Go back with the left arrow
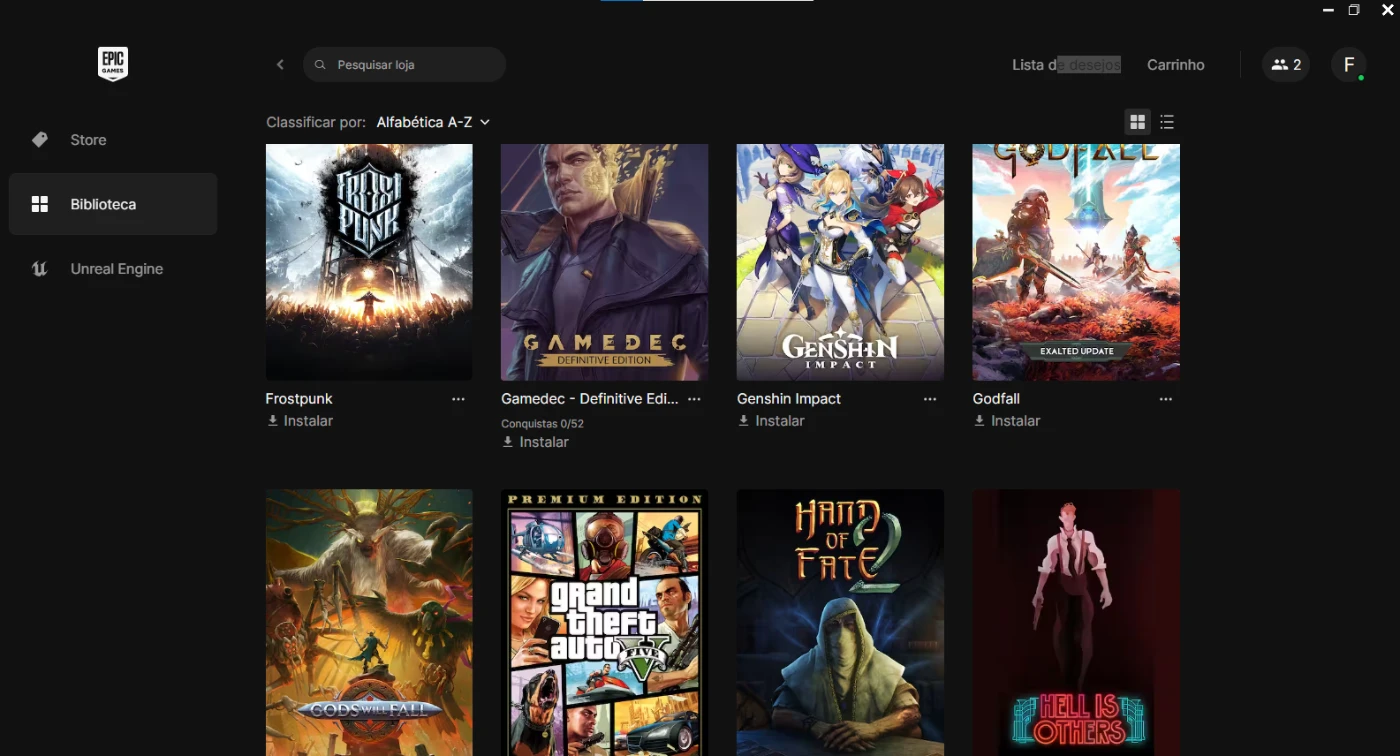This screenshot has height=756, width=1400. (x=280, y=65)
